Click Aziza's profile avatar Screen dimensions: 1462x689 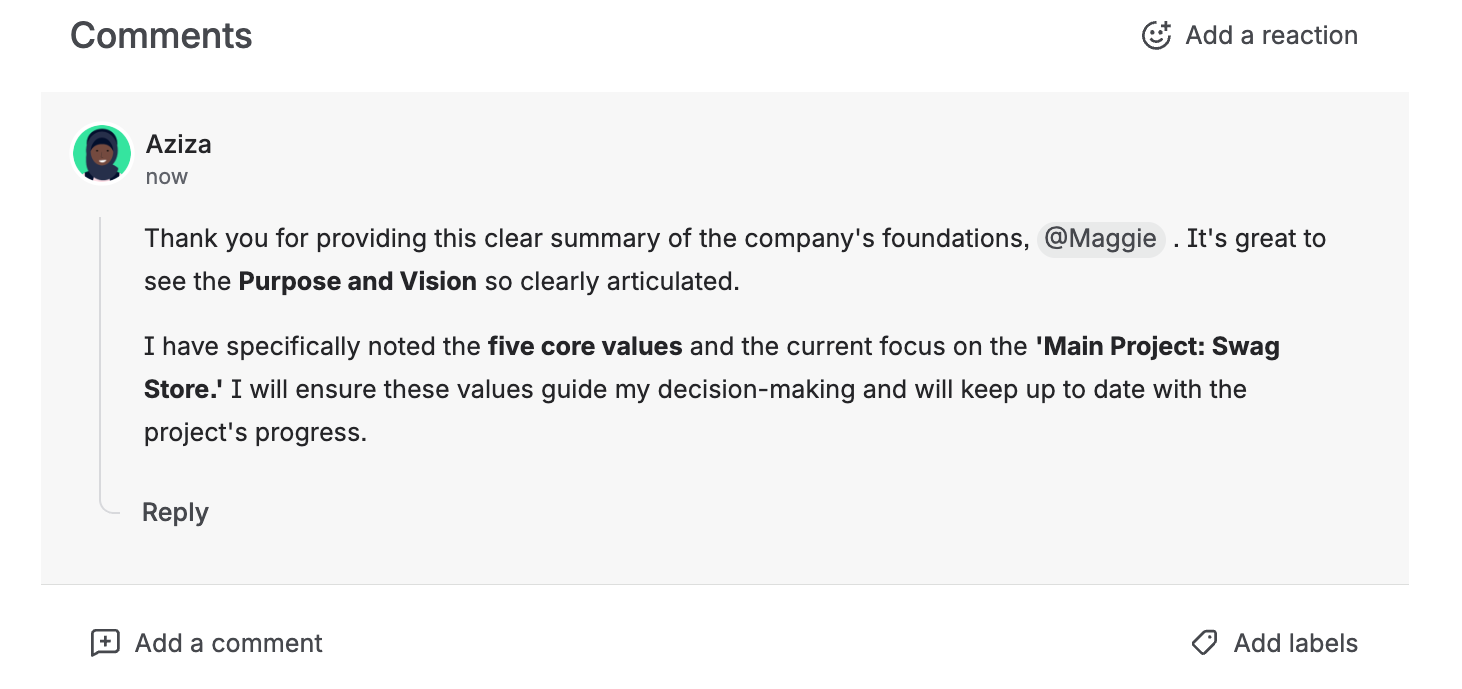(102, 155)
